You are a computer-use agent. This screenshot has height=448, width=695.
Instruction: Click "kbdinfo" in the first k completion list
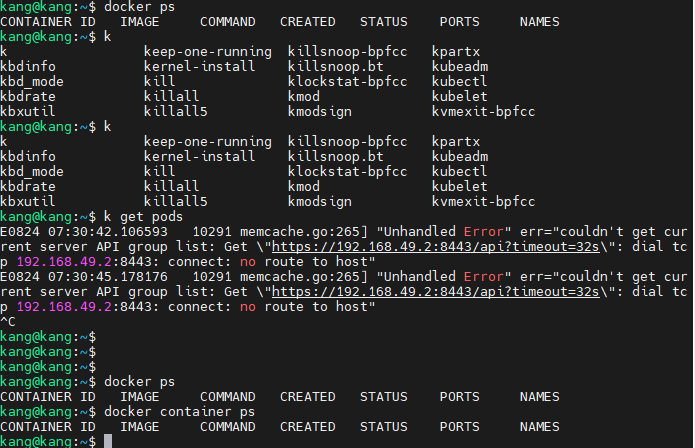coord(28,66)
